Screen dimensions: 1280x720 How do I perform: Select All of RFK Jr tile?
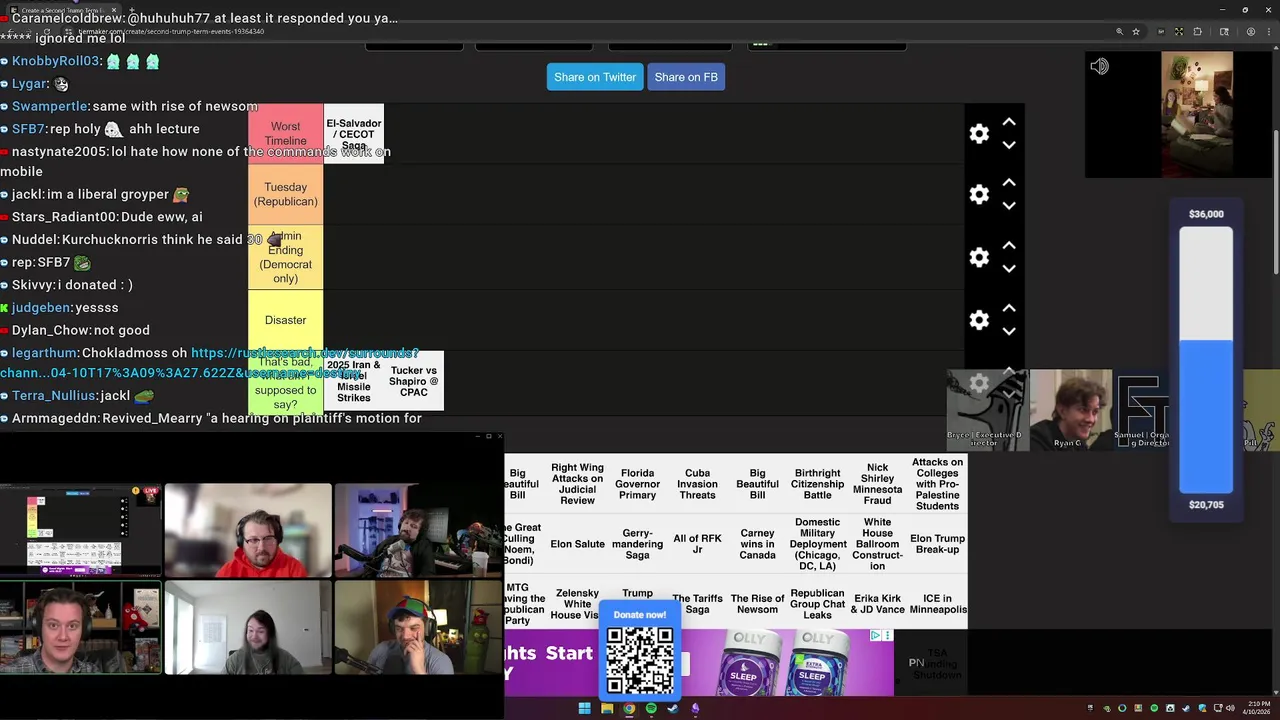697,544
